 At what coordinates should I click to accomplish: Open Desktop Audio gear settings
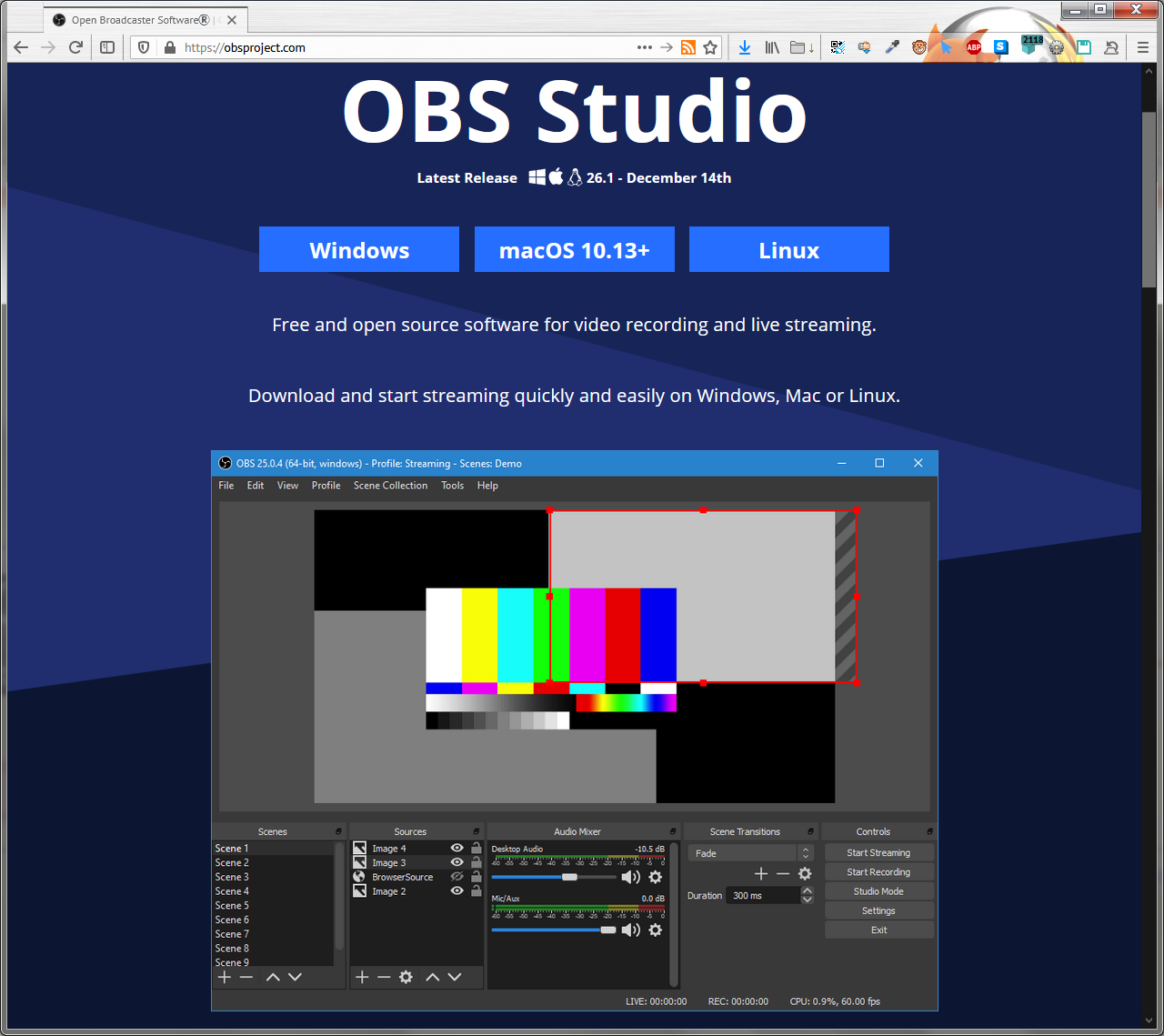point(656,877)
